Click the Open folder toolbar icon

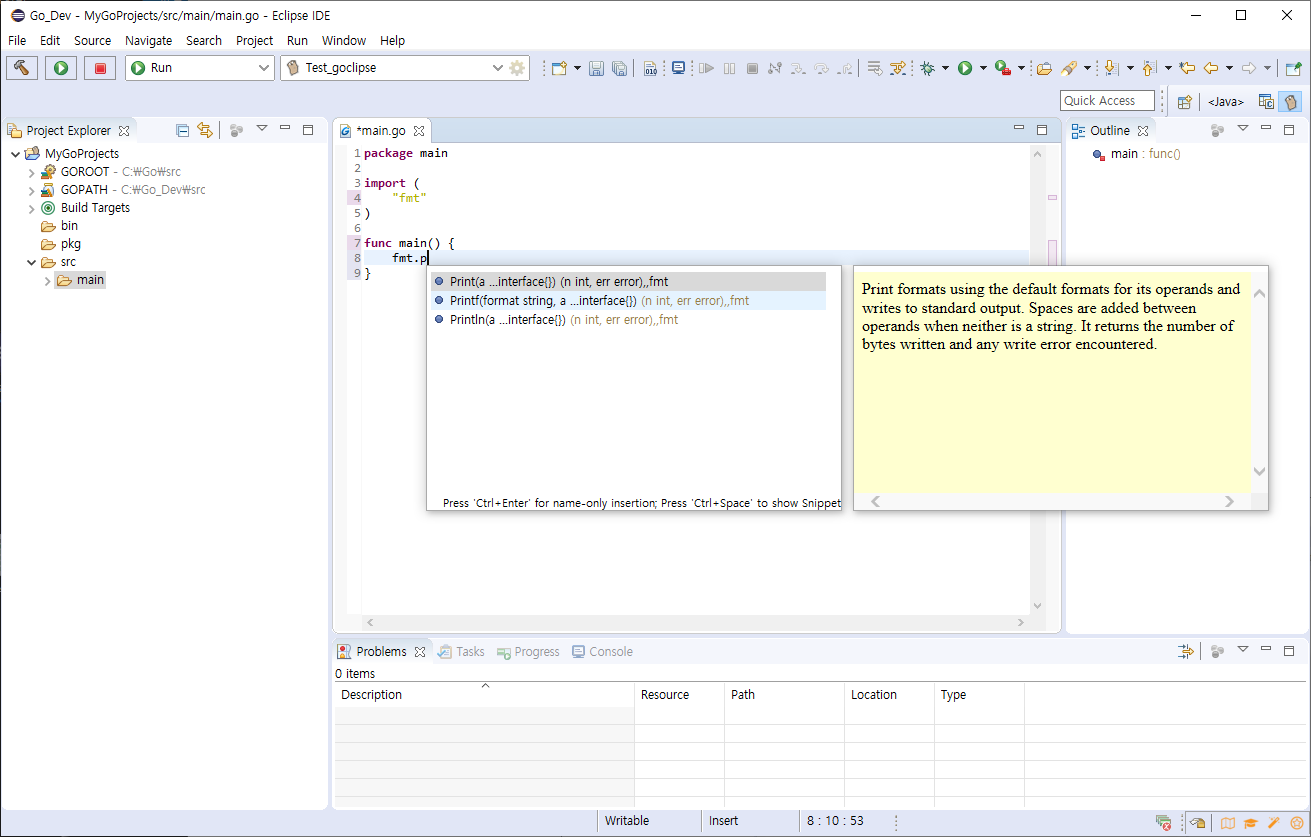(x=1044, y=68)
